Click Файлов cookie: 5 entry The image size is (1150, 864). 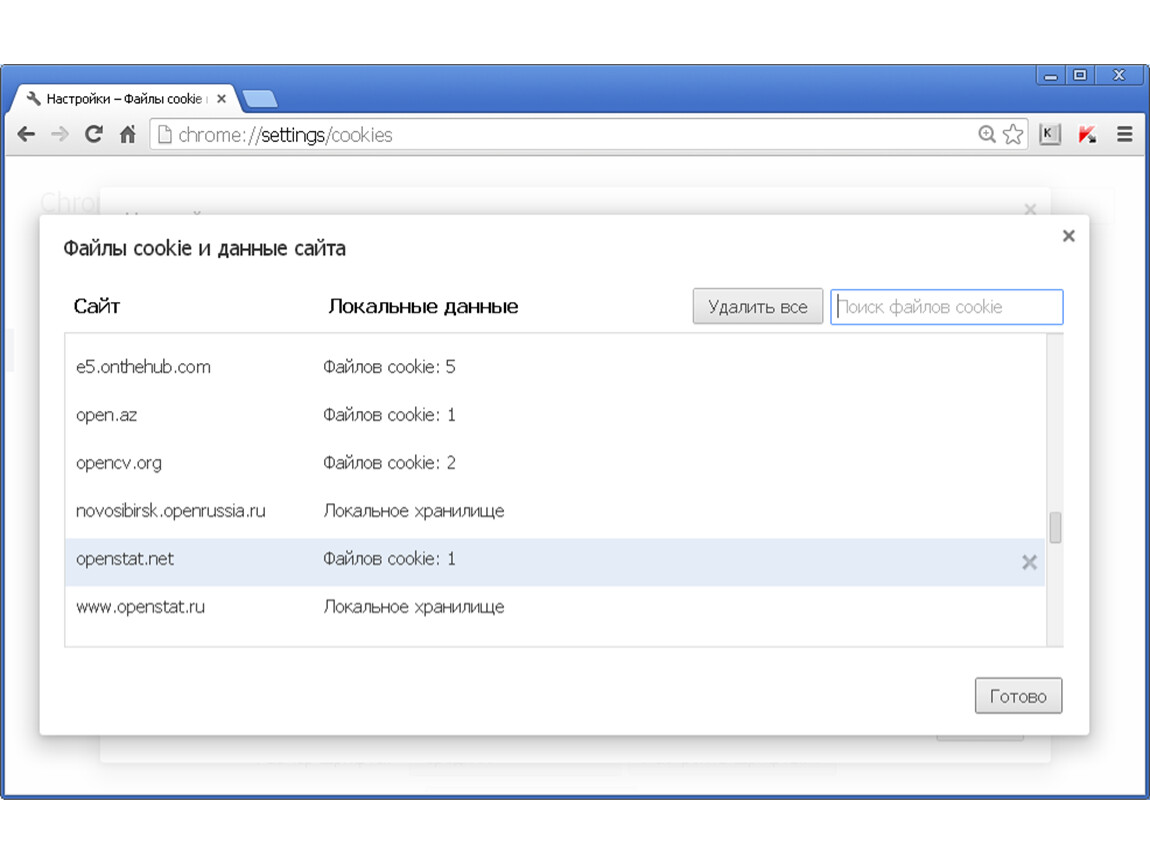pos(389,367)
